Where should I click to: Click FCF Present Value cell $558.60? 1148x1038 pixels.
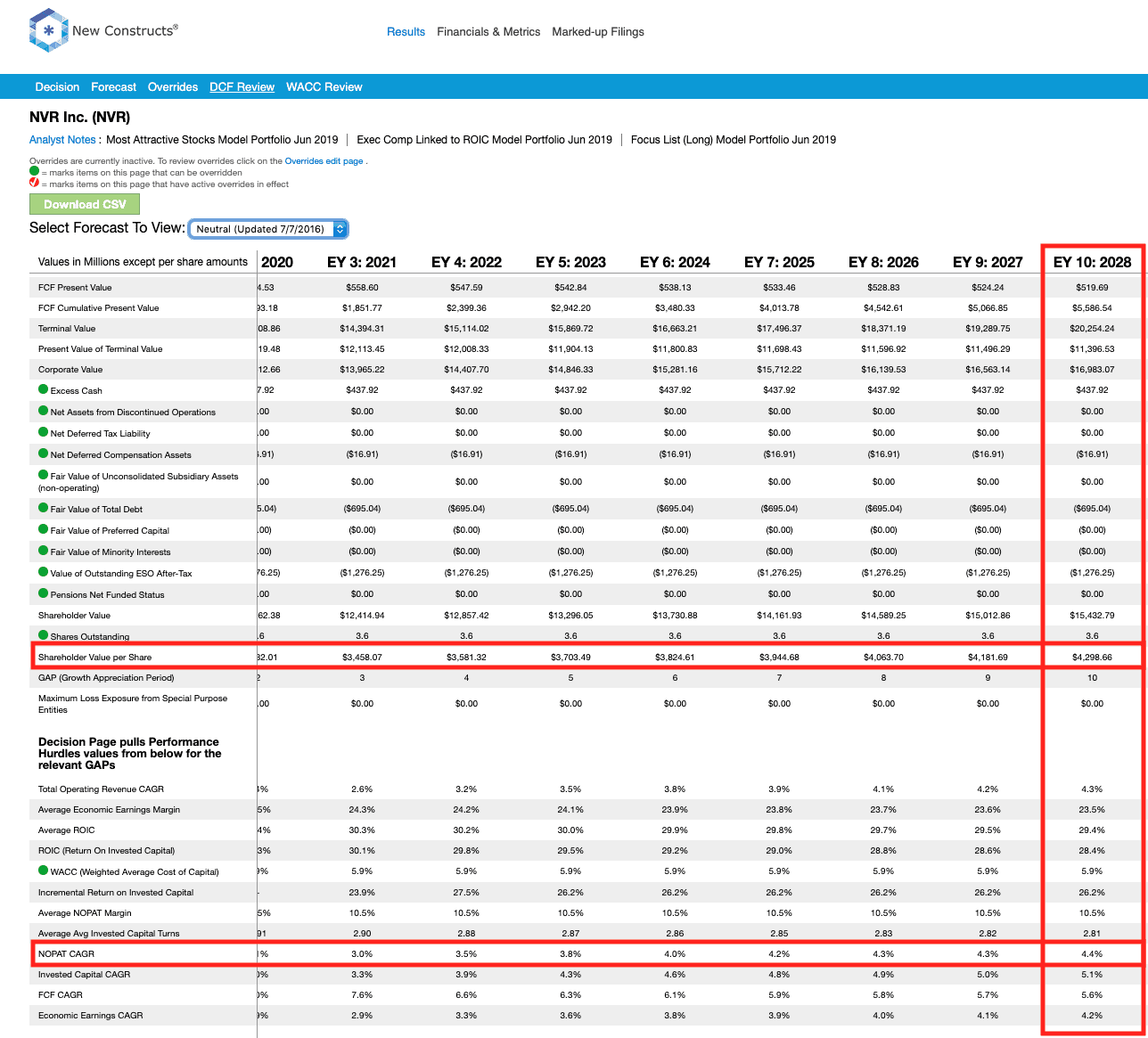point(362,287)
